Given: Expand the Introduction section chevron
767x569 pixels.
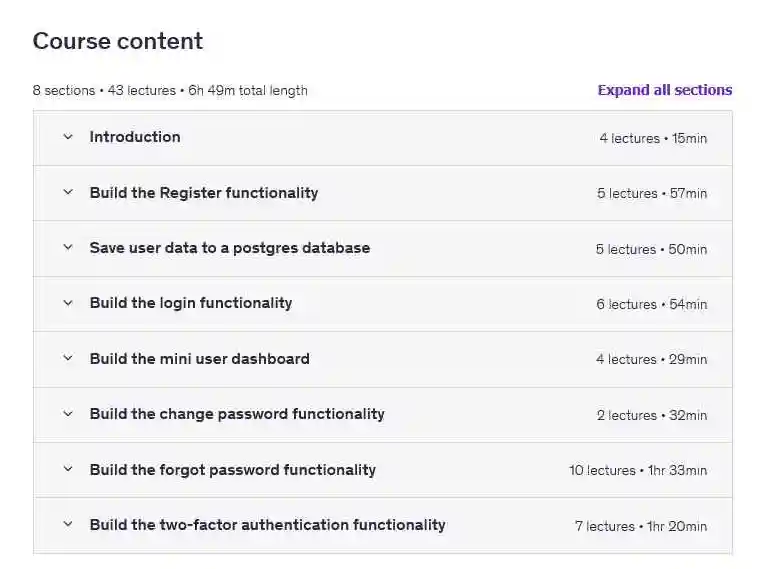Looking at the screenshot, I should (68, 137).
